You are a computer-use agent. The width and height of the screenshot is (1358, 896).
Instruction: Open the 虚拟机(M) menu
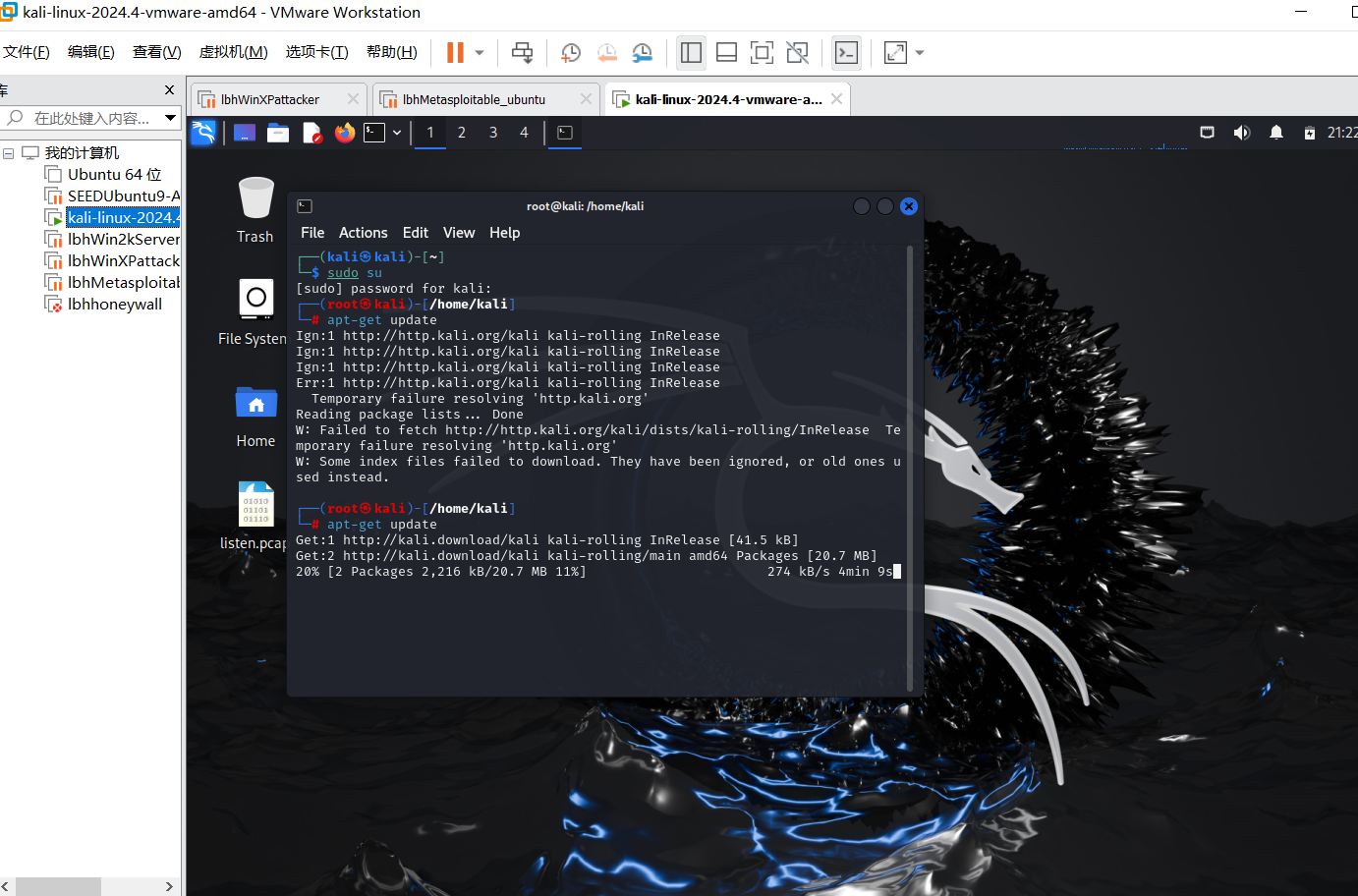point(234,52)
